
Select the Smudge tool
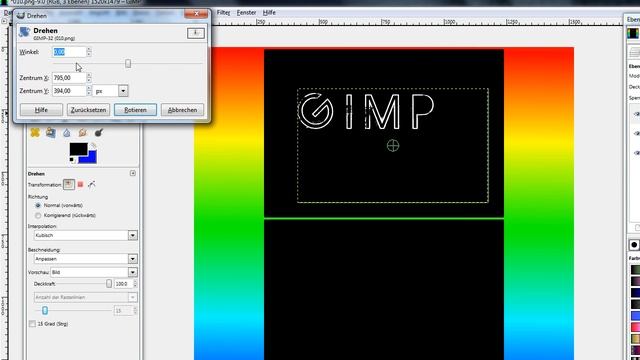[82, 133]
